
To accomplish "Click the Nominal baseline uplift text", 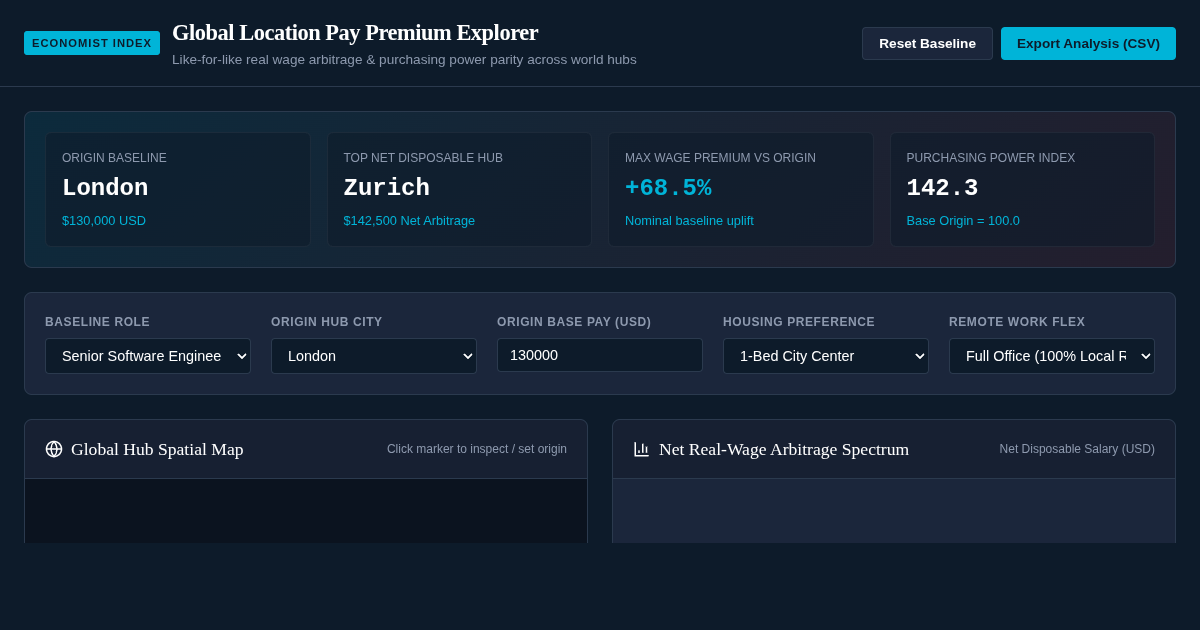I will tap(689, 220).
